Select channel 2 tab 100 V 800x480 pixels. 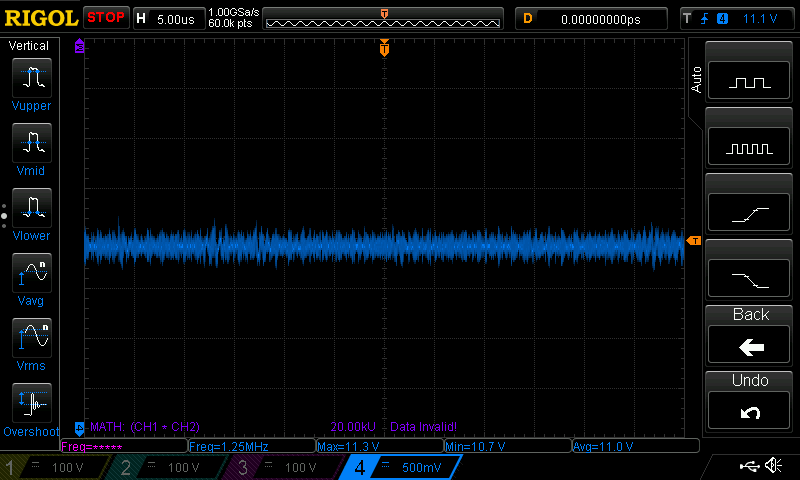pos(166,467)
